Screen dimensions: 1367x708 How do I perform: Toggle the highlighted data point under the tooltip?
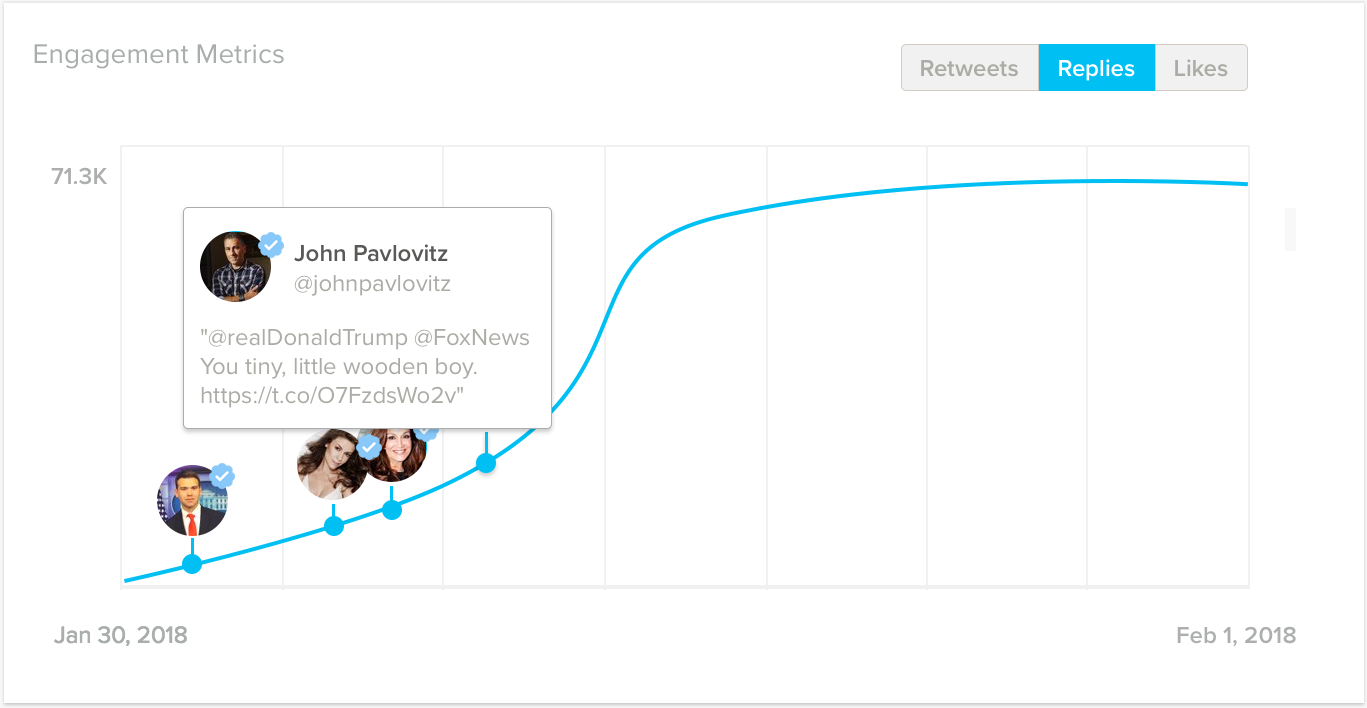(x=486, y=461)
